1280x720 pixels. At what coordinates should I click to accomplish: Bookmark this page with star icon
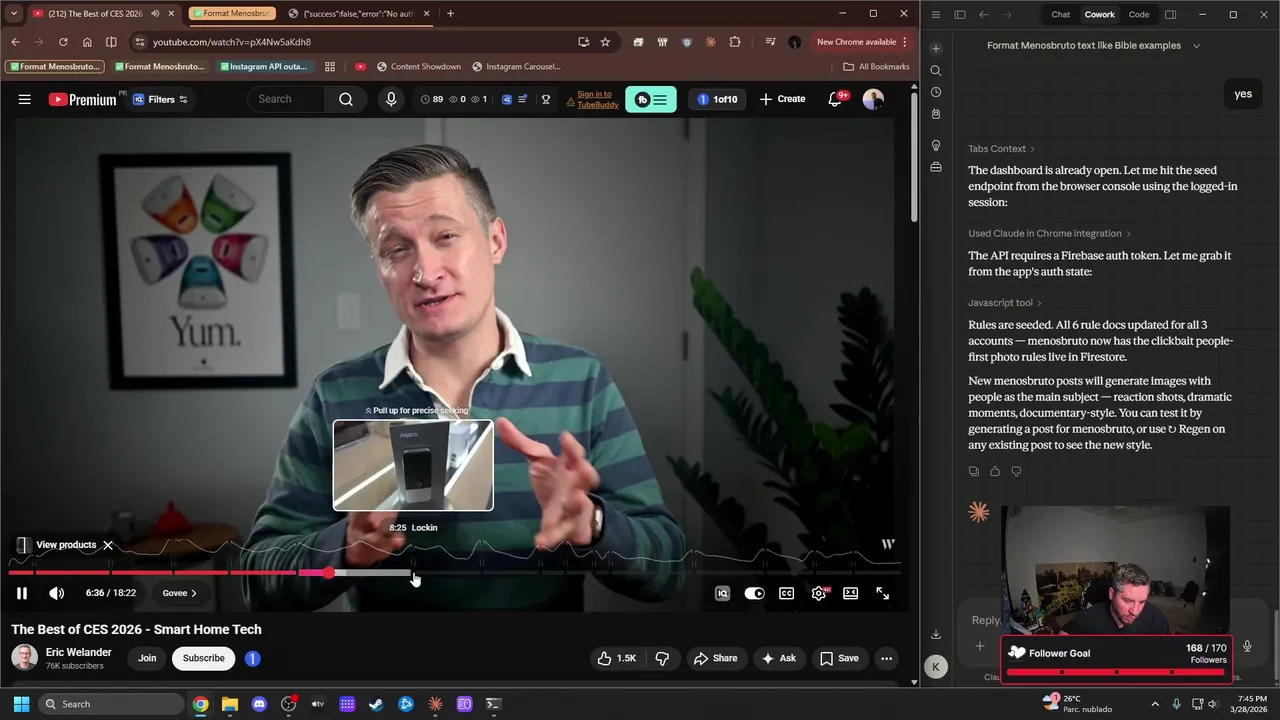click(x=605, y=42)
